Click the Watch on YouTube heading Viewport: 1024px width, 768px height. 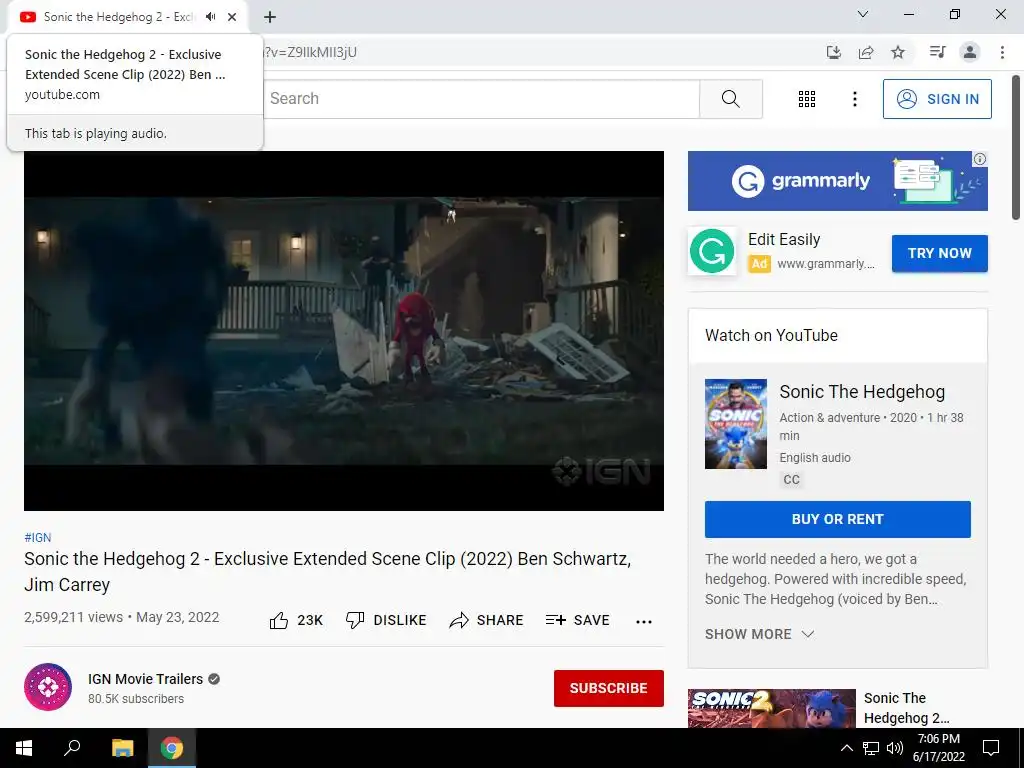[771, 335]
